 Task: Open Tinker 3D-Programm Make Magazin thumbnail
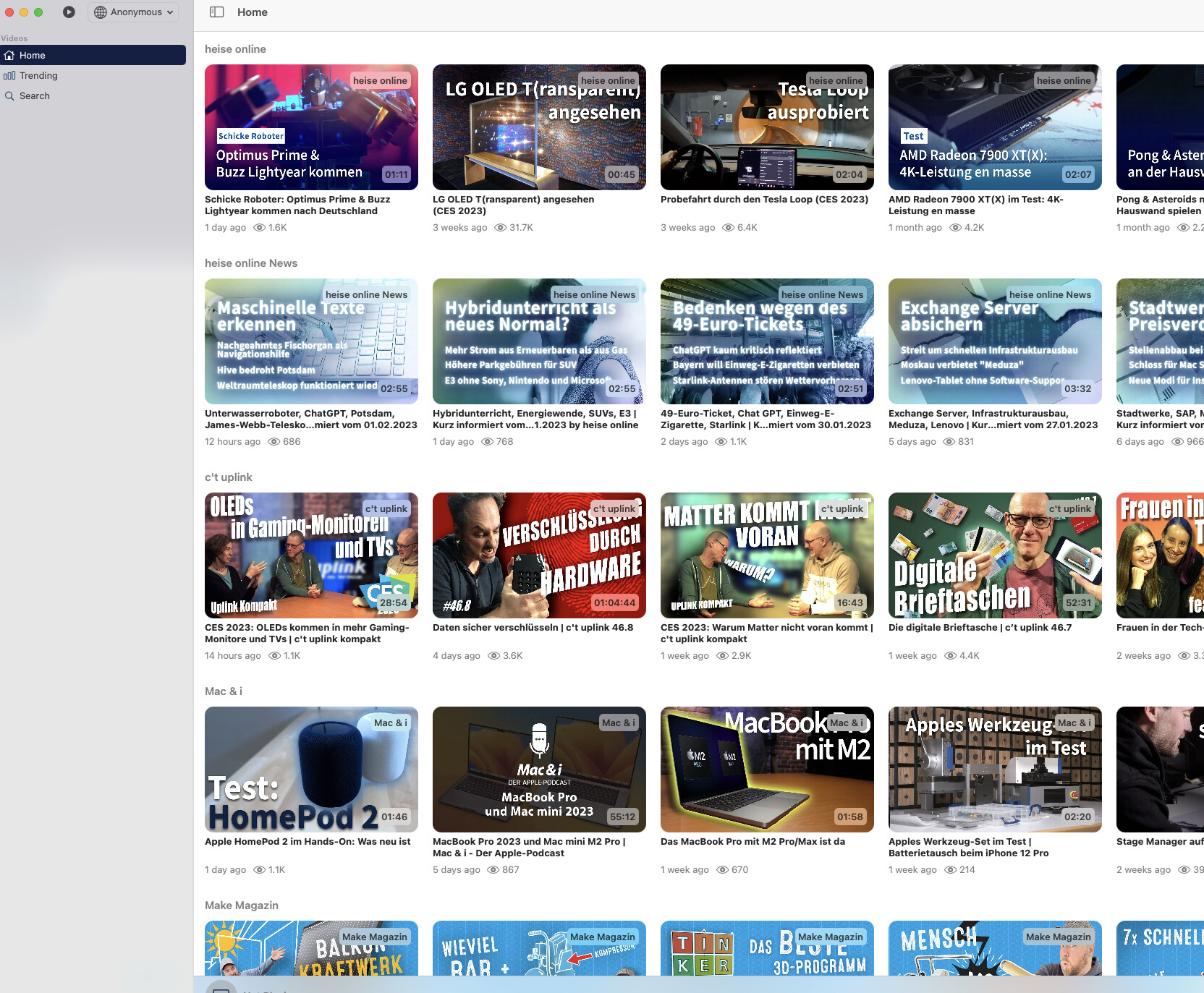(767, 948)
